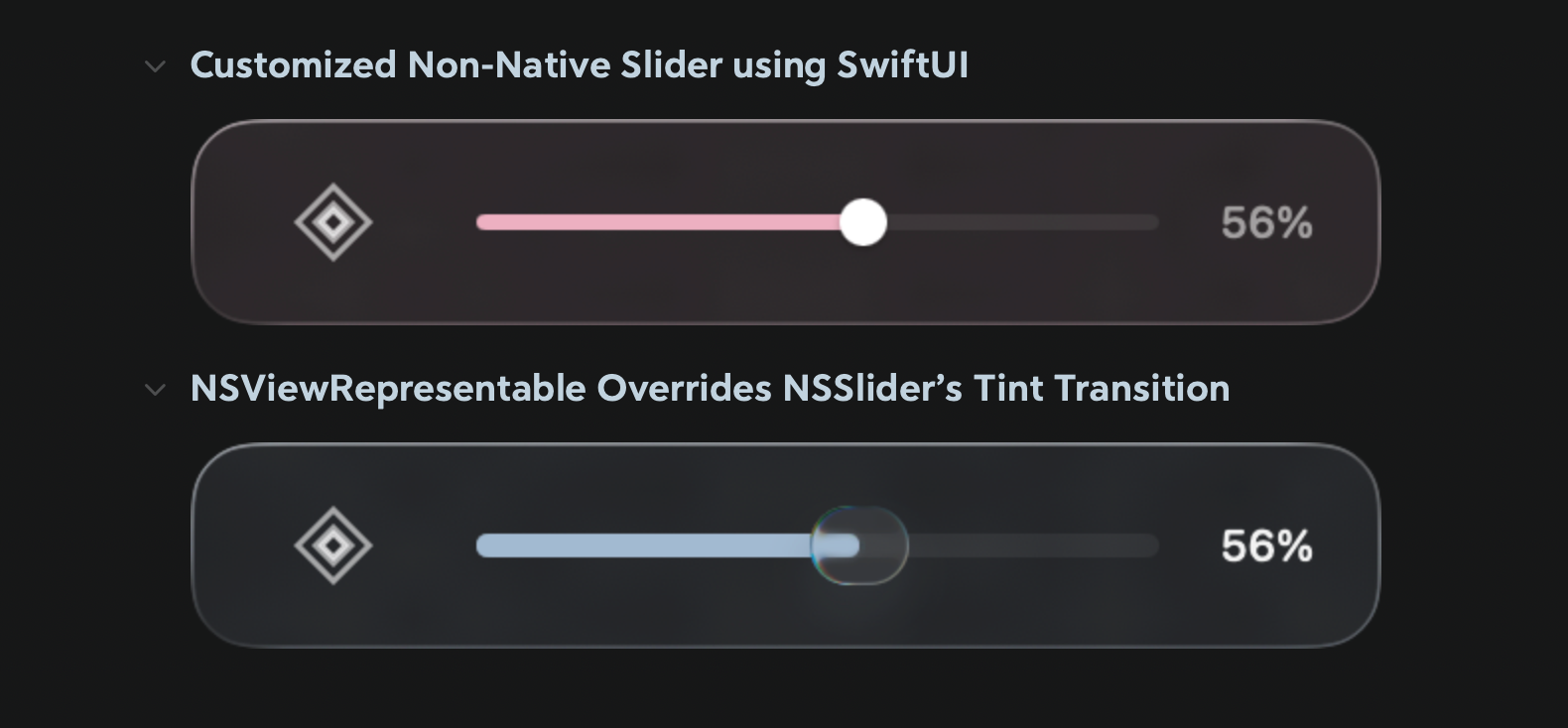Click the far right end of the bottom slider track
The image size is (1568, 728).
click(1153, 546)
